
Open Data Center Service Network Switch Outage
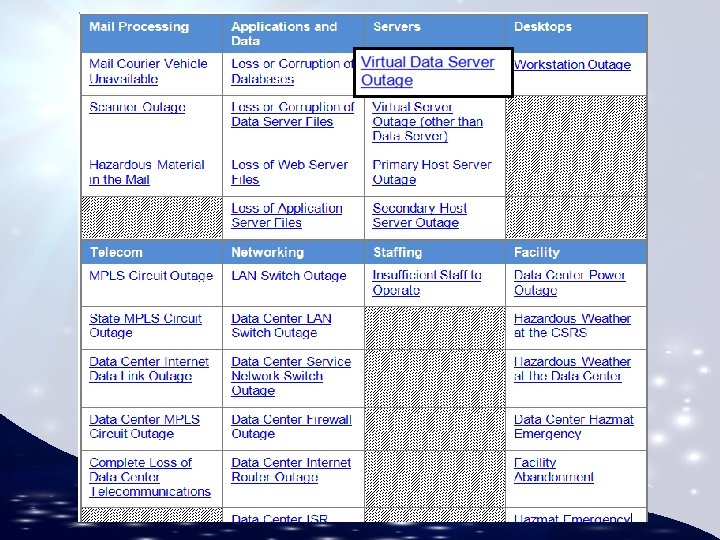291,376
